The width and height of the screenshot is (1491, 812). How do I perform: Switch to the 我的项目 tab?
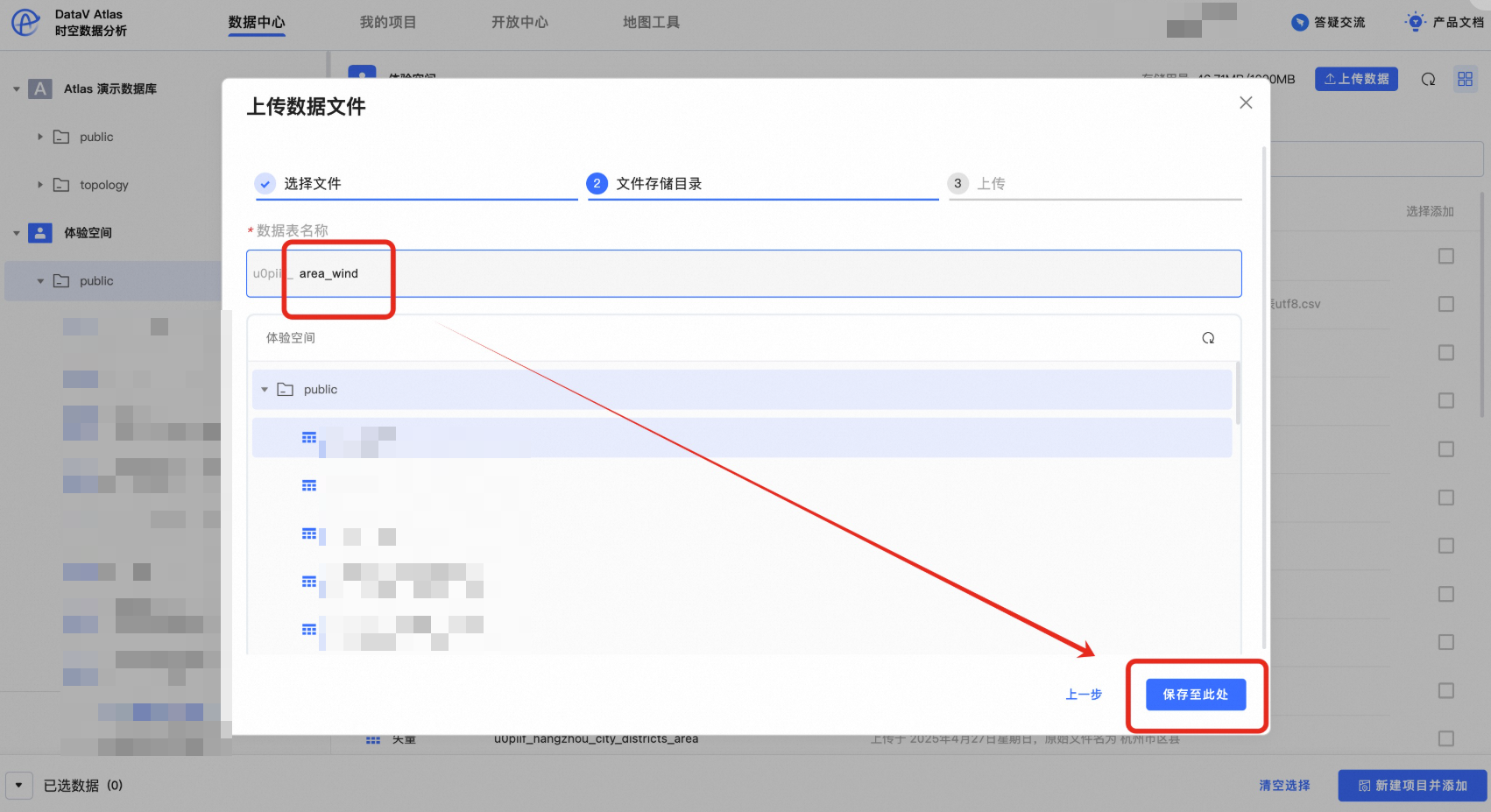(x=388, y=22)
